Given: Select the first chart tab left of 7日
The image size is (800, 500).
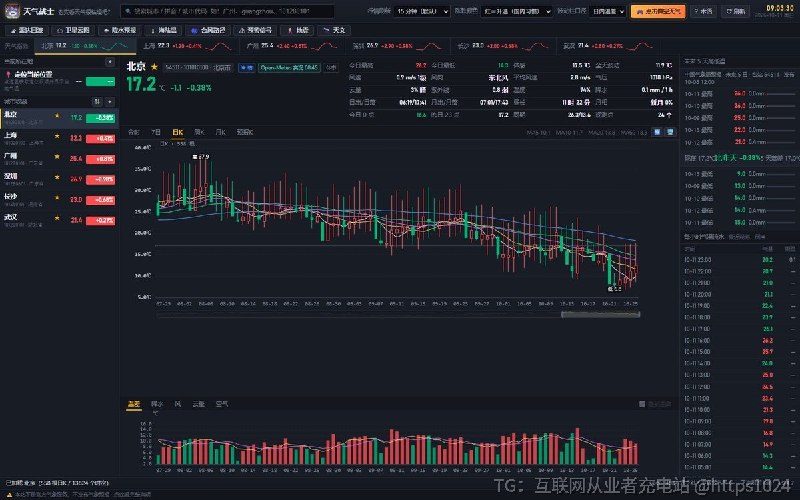Looking at the screenshot, I should [134, 132].
